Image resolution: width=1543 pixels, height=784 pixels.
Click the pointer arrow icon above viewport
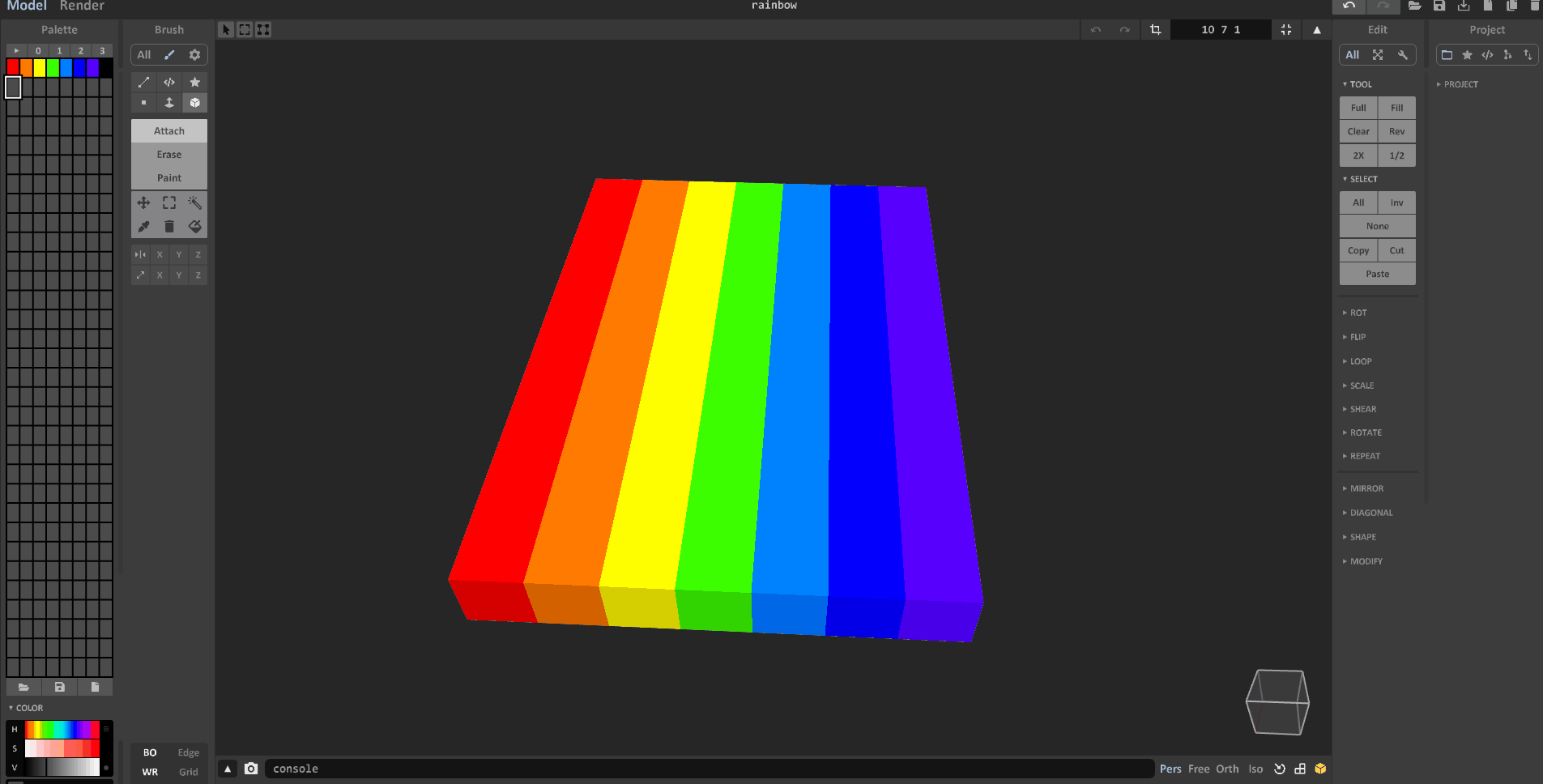[226, 30]
